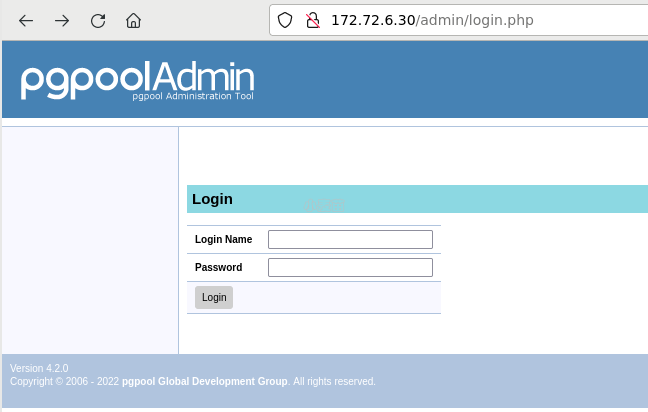The image size is (648, 412).
Task: Open the tracking protection shield icon
Action: (285, 20)
